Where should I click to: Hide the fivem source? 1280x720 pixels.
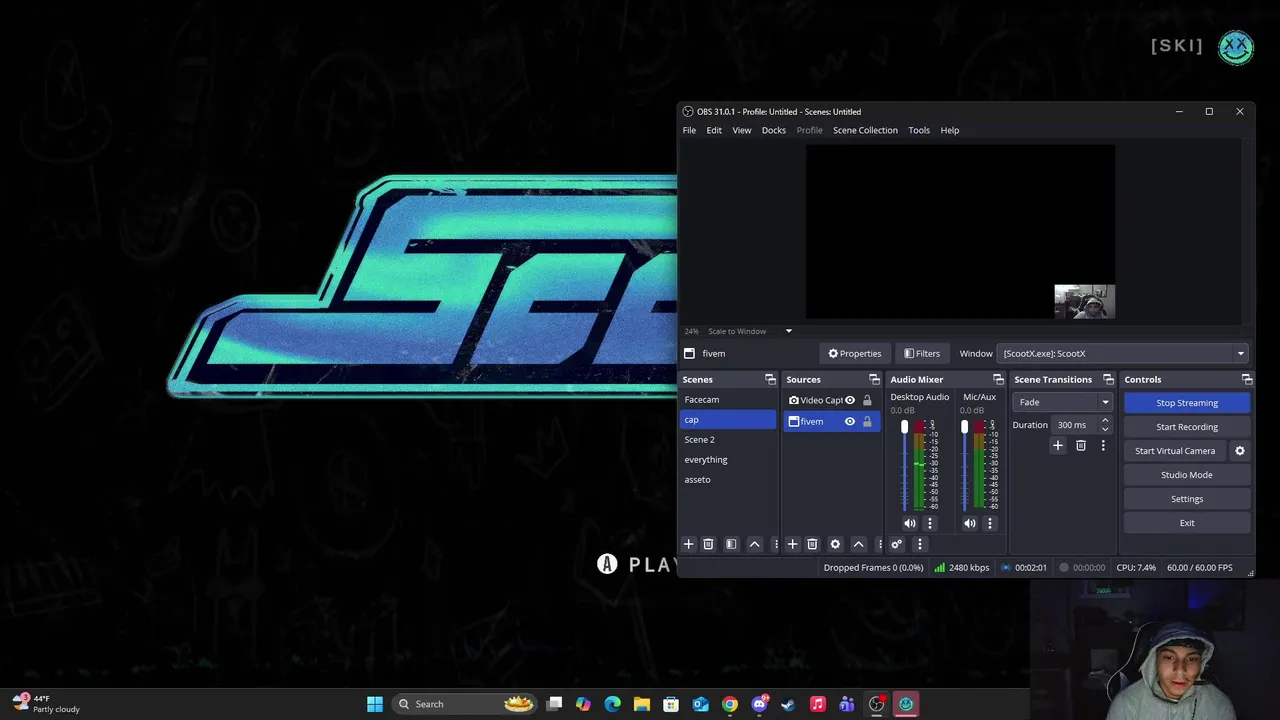[x=850, y=422]
